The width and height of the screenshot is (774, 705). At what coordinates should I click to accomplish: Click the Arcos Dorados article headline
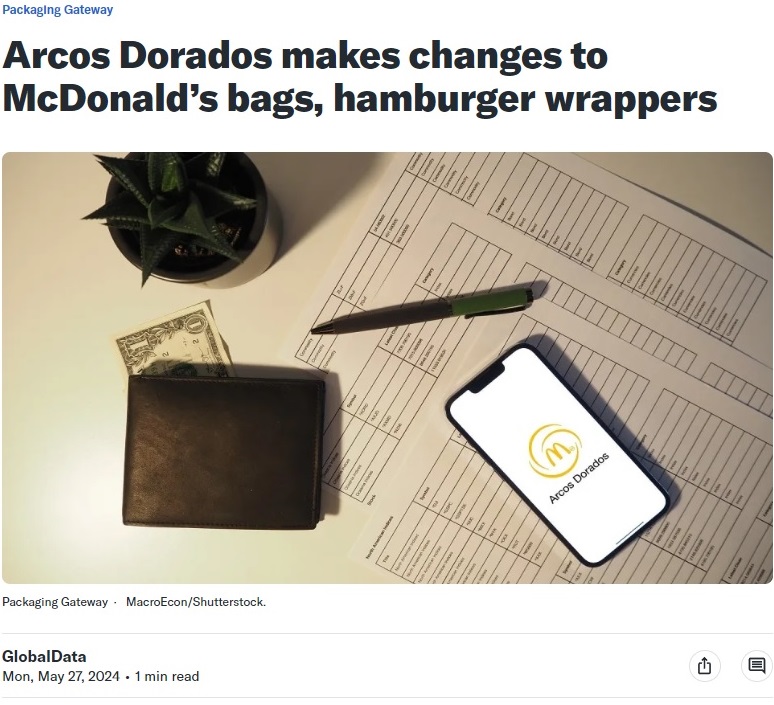[x=359, y=77]
